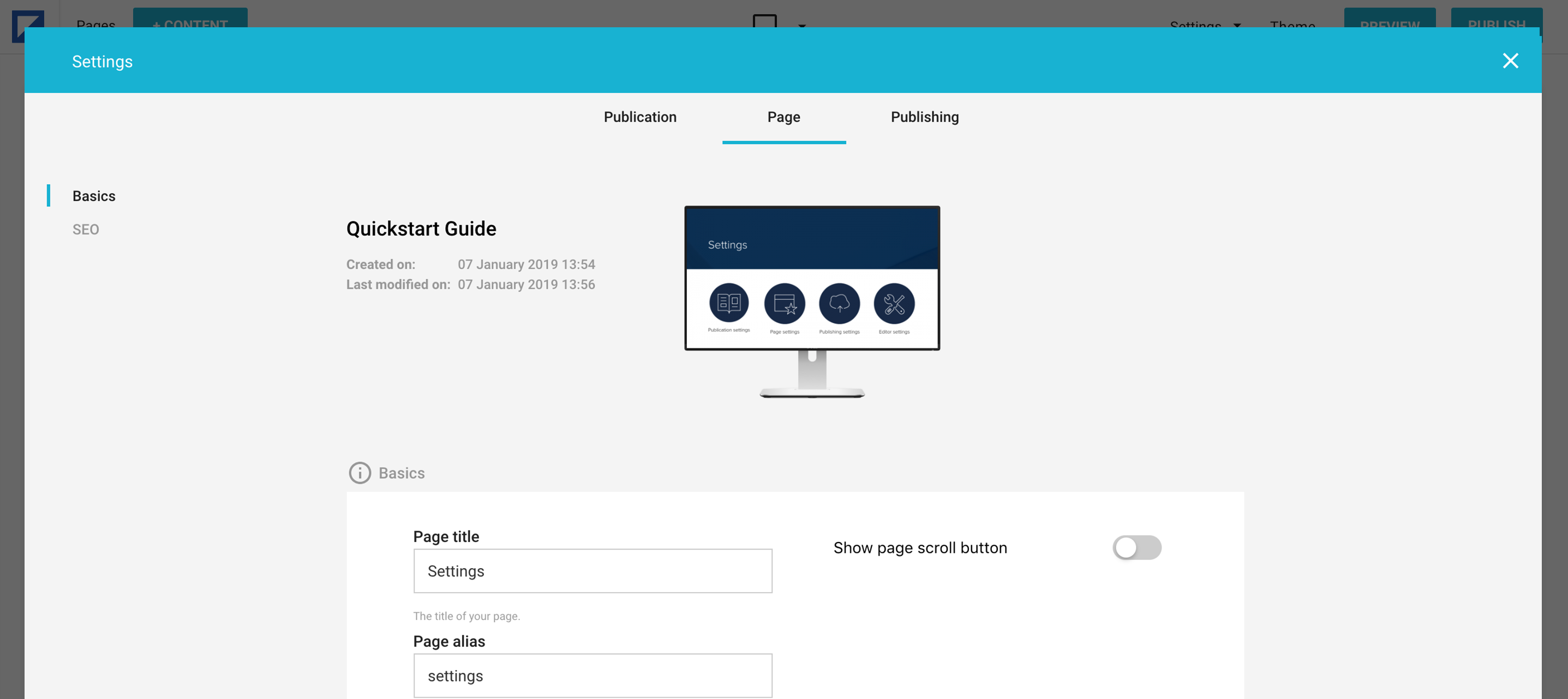Select Basics in the sidebar
The image size is (1568, 699).
pos(94,196)
